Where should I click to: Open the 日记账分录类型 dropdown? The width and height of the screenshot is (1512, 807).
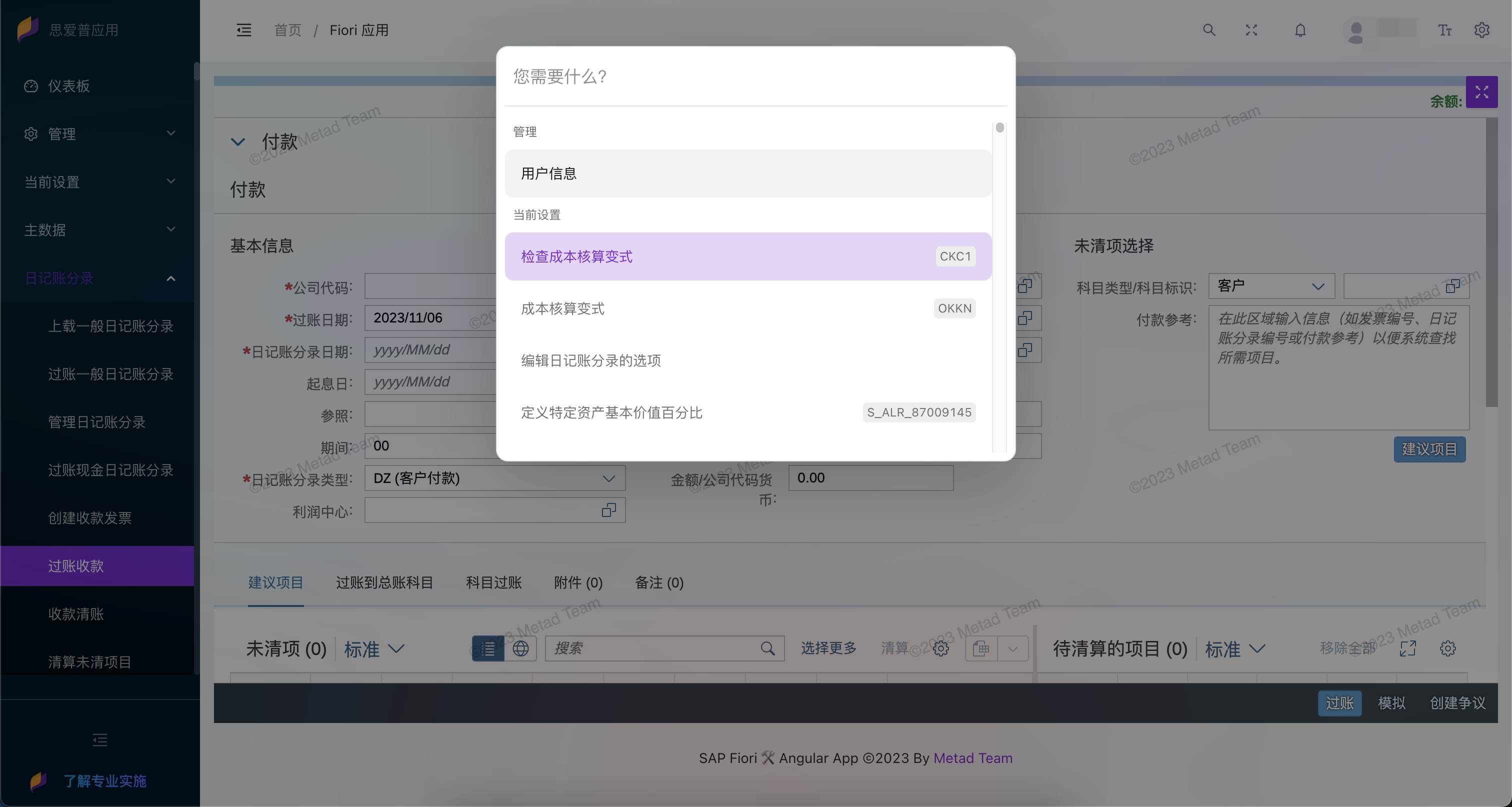point(608,478)
